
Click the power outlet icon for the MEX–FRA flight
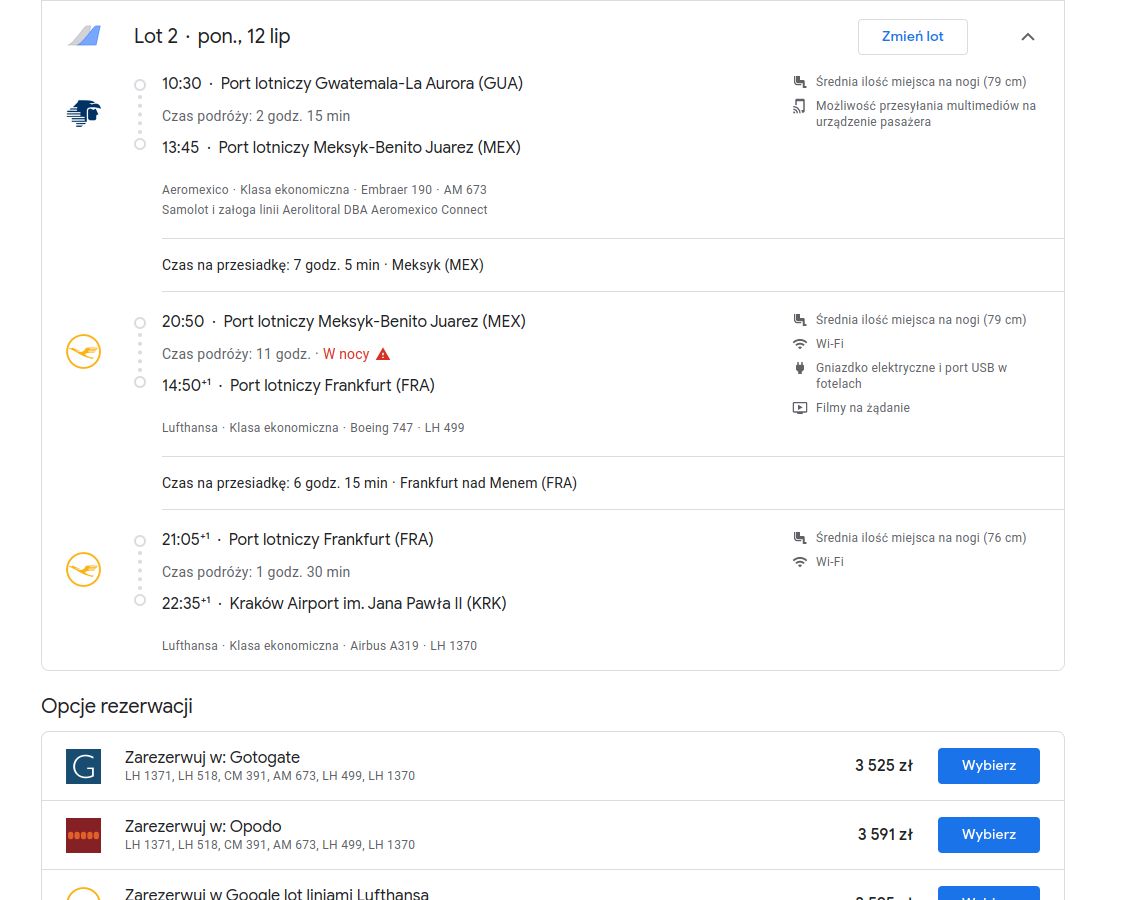[x=800, y=368]
